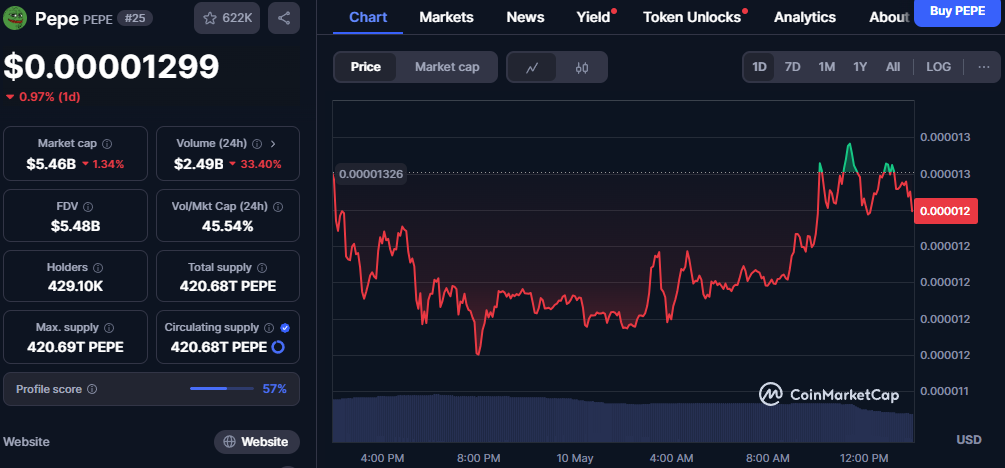Viewport: 1005px width, 468px height.
Task: Select the 1Y time range
Action: (860, 67)
